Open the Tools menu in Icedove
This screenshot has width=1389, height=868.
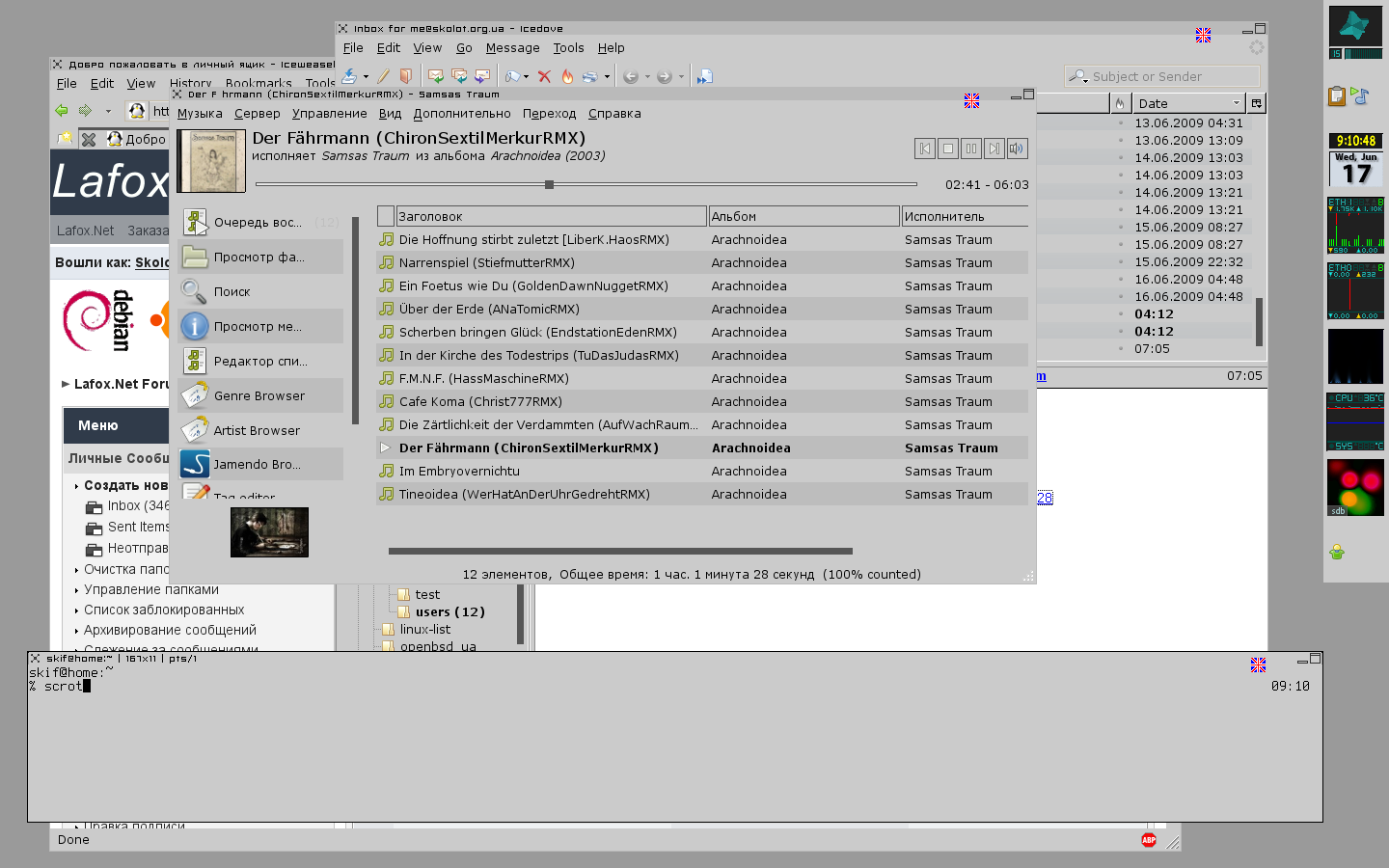coord(568,47)
